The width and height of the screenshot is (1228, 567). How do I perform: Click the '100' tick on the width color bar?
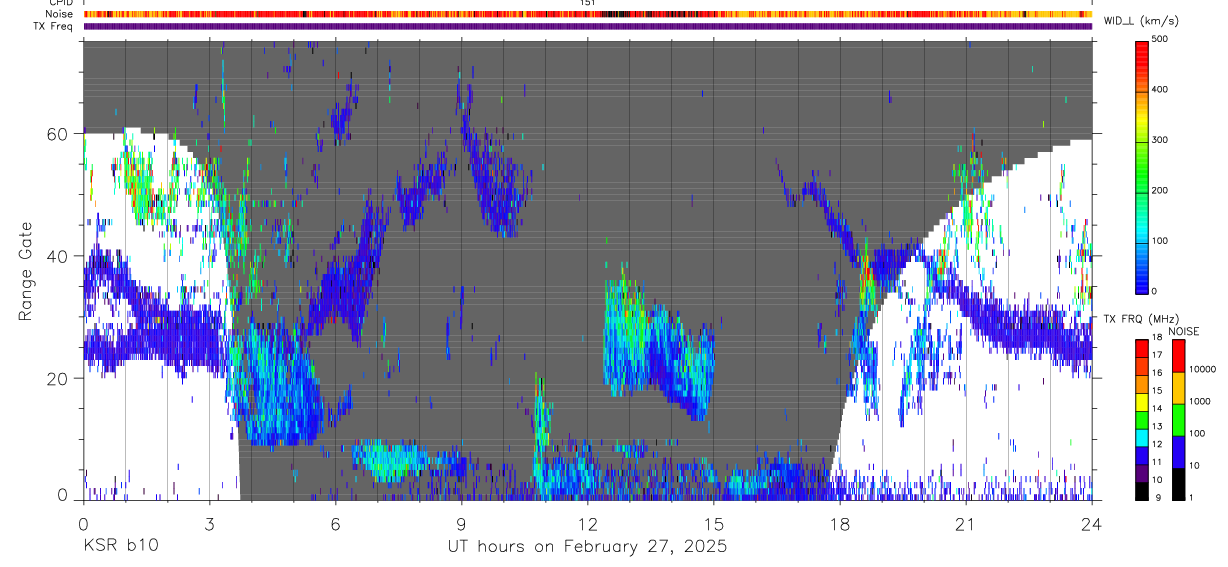click(1161, 241)
